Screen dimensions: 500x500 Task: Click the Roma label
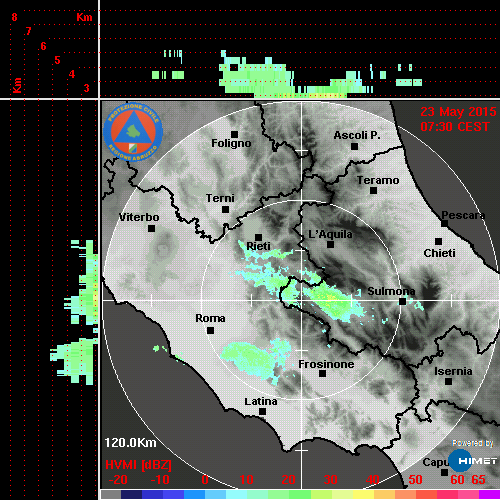point(210,318)
